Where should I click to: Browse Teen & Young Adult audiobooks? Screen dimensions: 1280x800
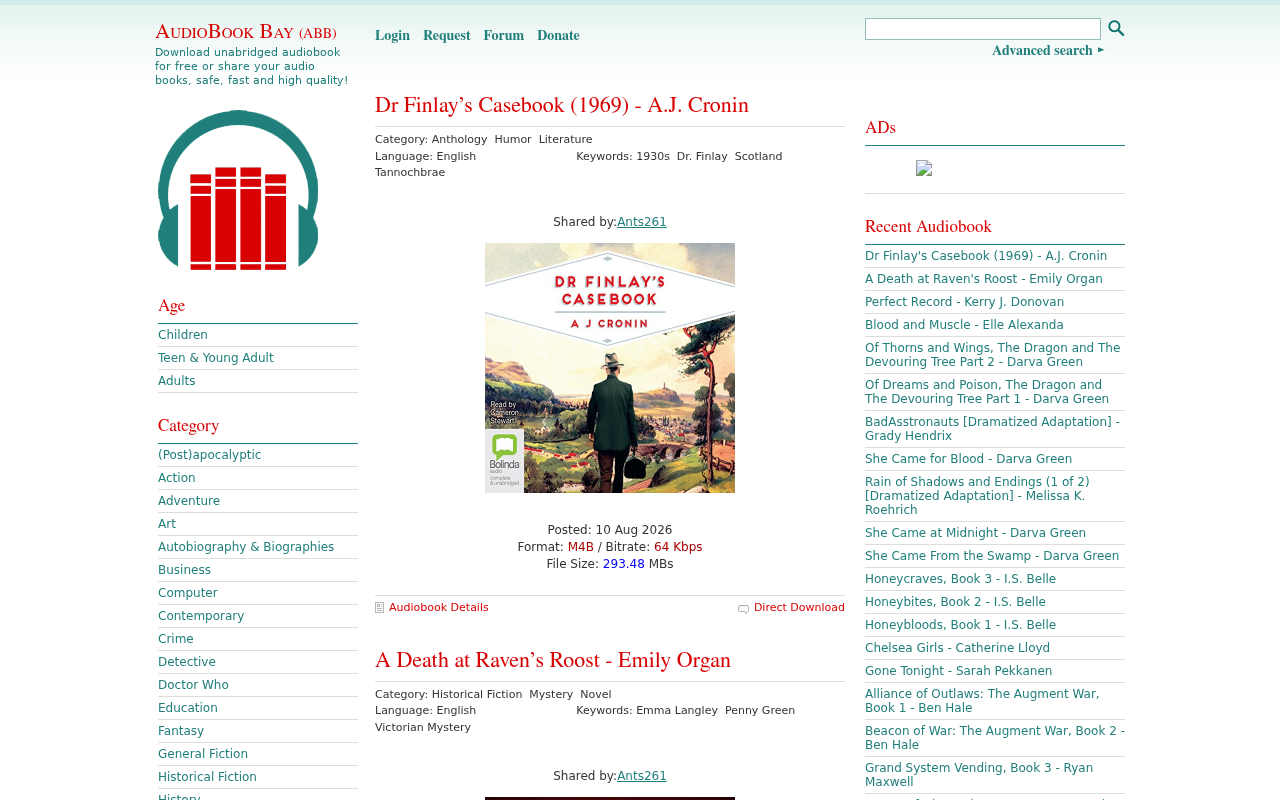click(216, 358)
